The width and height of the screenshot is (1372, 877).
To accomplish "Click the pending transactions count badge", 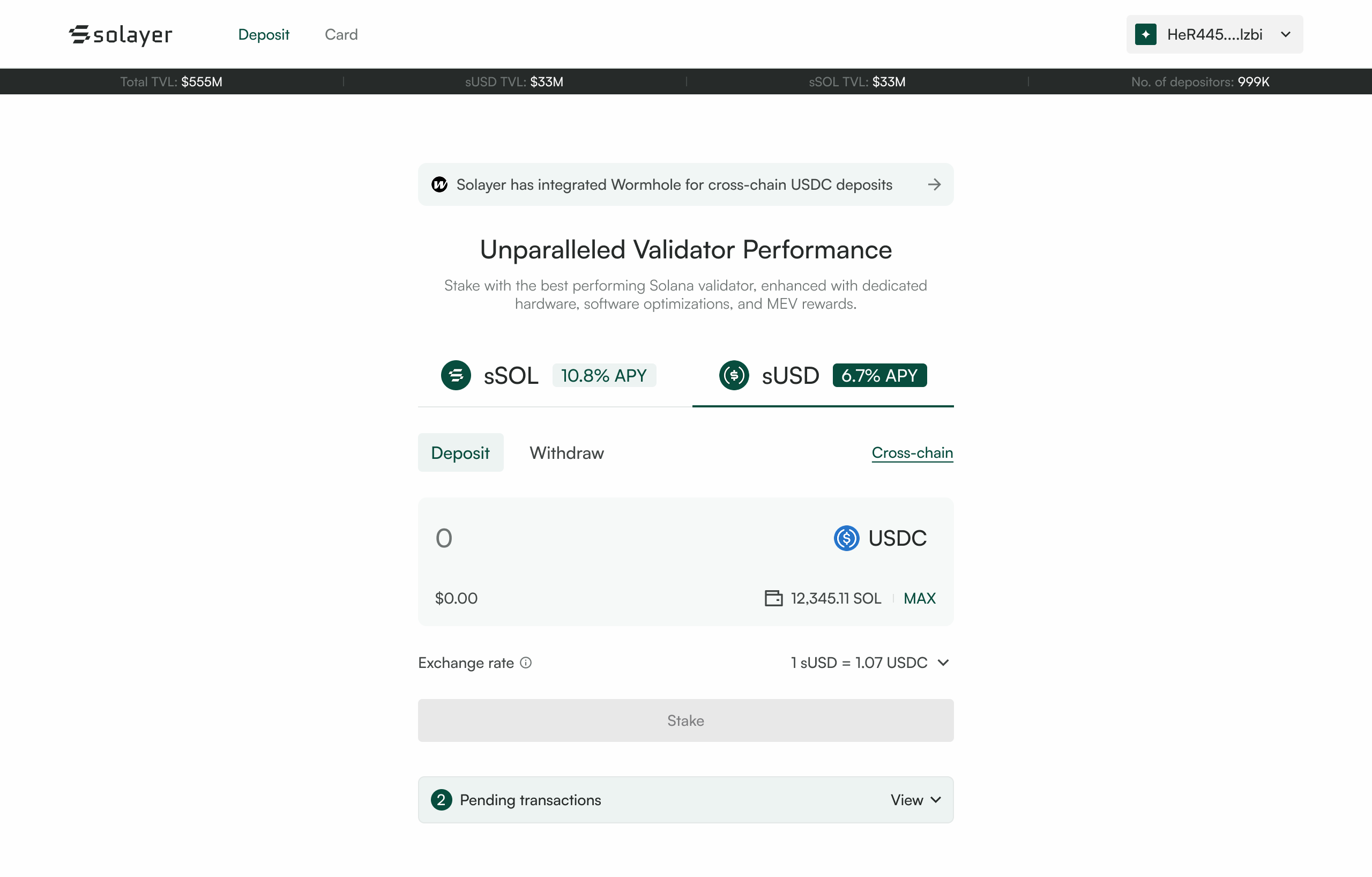I will click(x=441, y=800).
